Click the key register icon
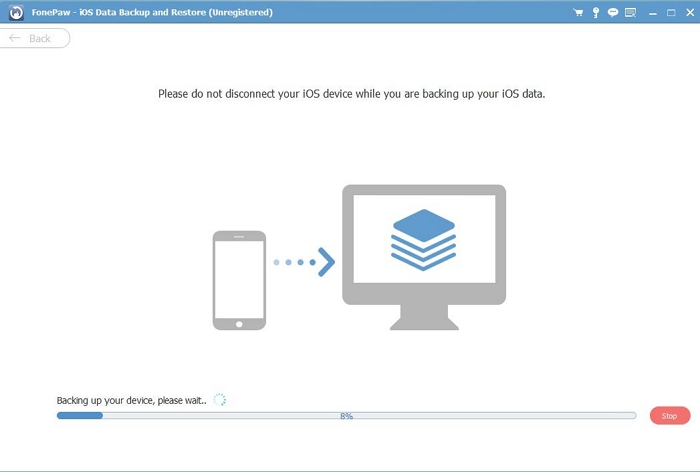 (596, 13)
